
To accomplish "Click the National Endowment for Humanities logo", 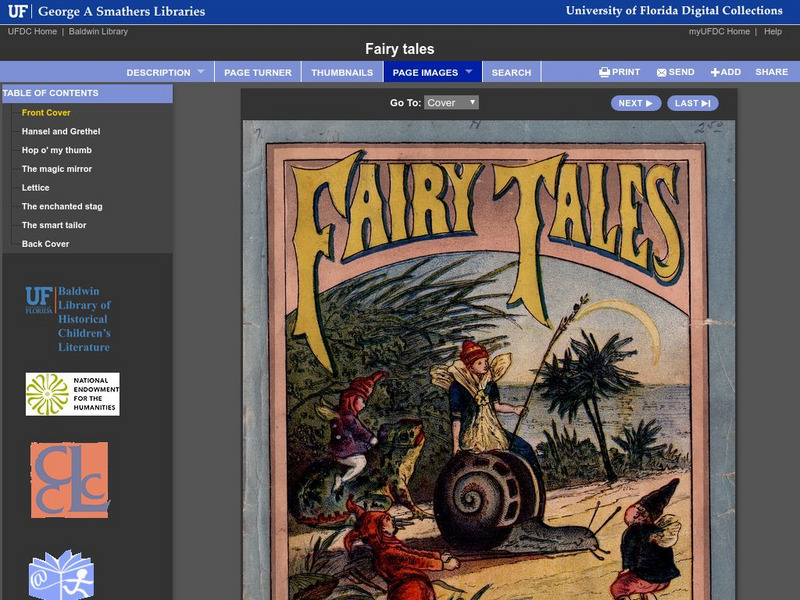I will 72,394.
